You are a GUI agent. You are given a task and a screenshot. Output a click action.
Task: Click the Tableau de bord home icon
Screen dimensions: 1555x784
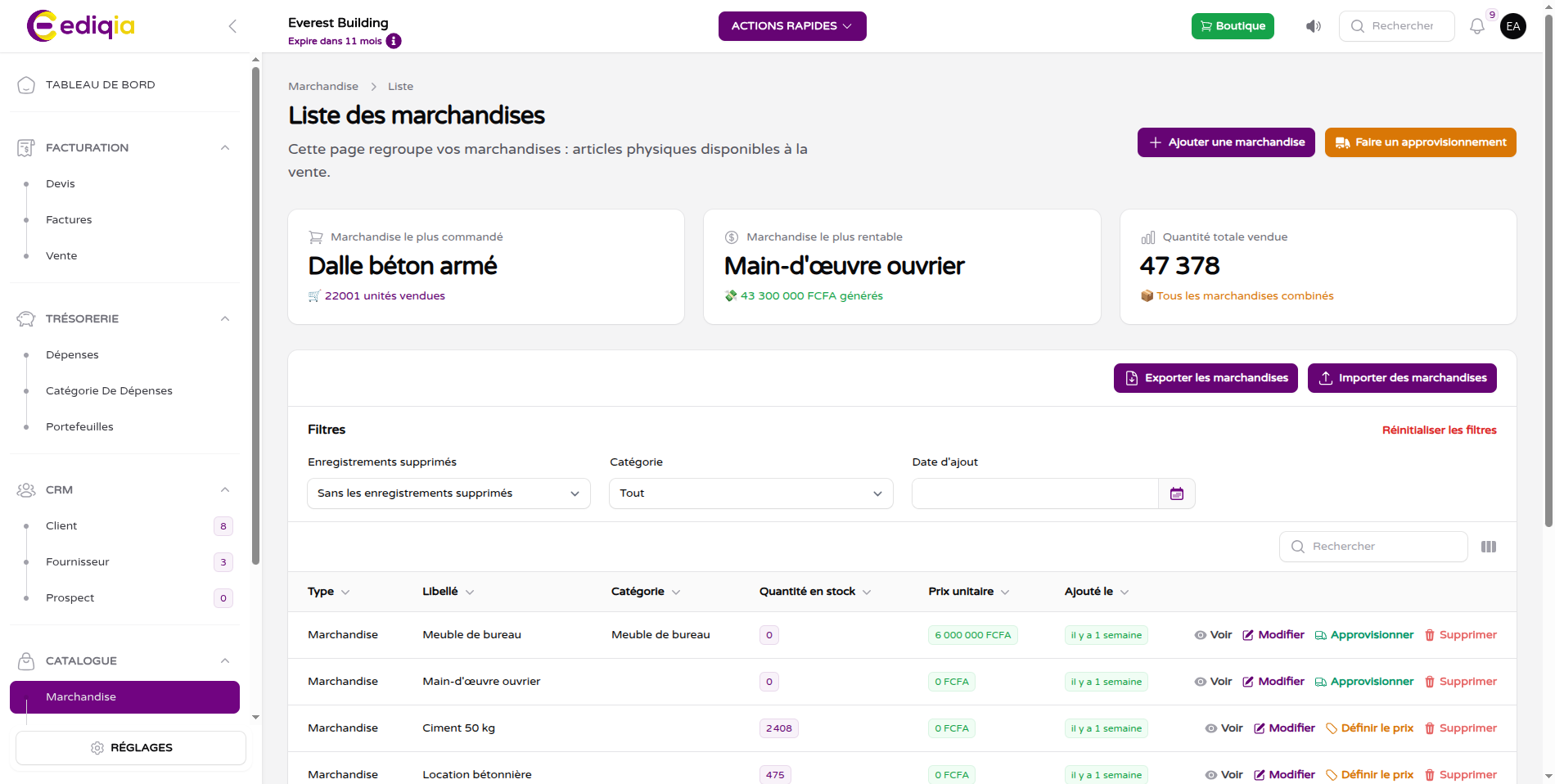pyautogui.click(x=26, y=85)
